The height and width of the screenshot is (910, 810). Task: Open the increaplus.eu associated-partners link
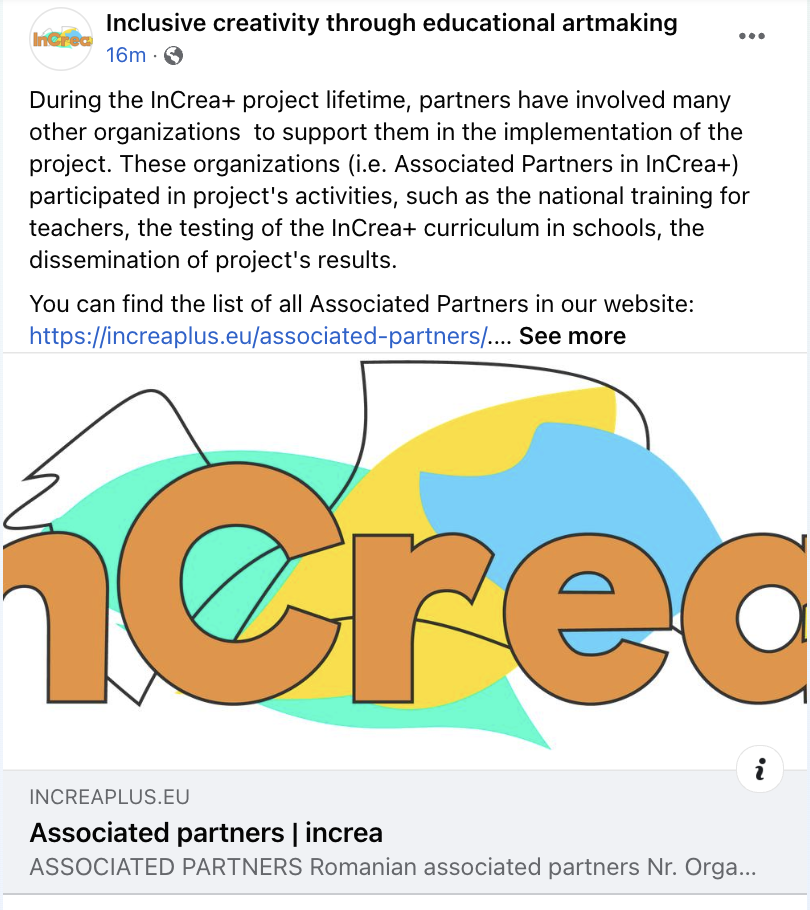click(x=259, y=336)
